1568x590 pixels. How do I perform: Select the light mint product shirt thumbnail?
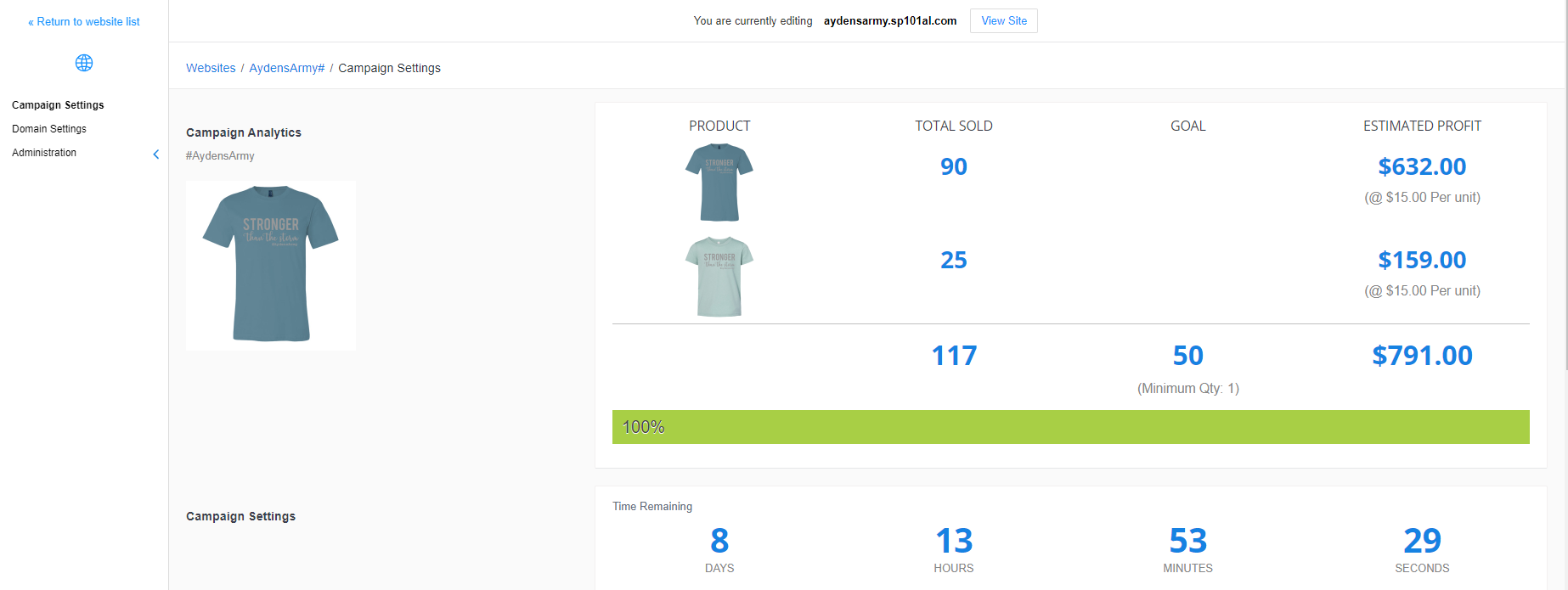click(x=719, y=276)
